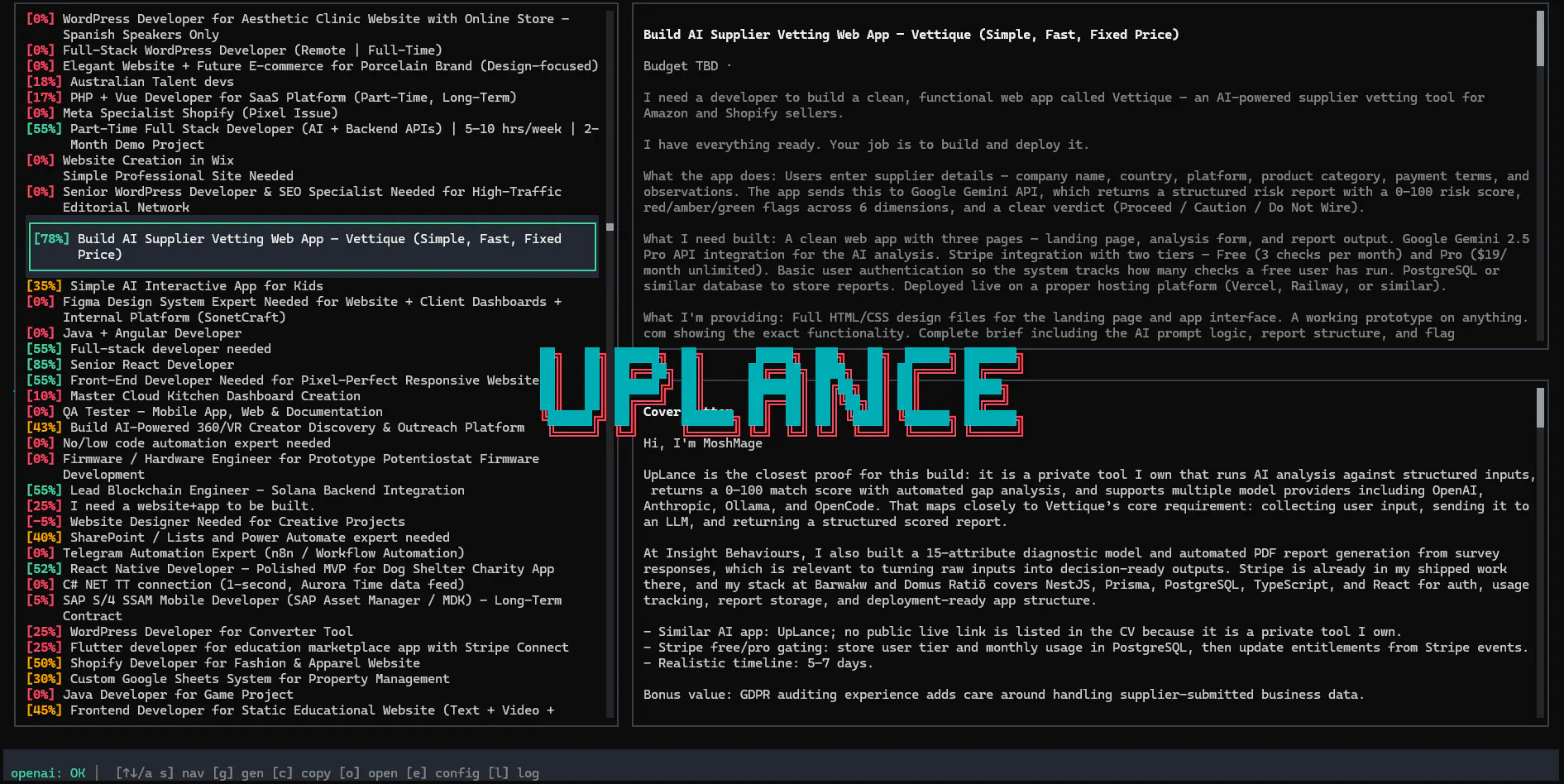Pick the Website Designer Needed for Creative Projects job
Screen dimensions: 1564x784
click(313, 522)
